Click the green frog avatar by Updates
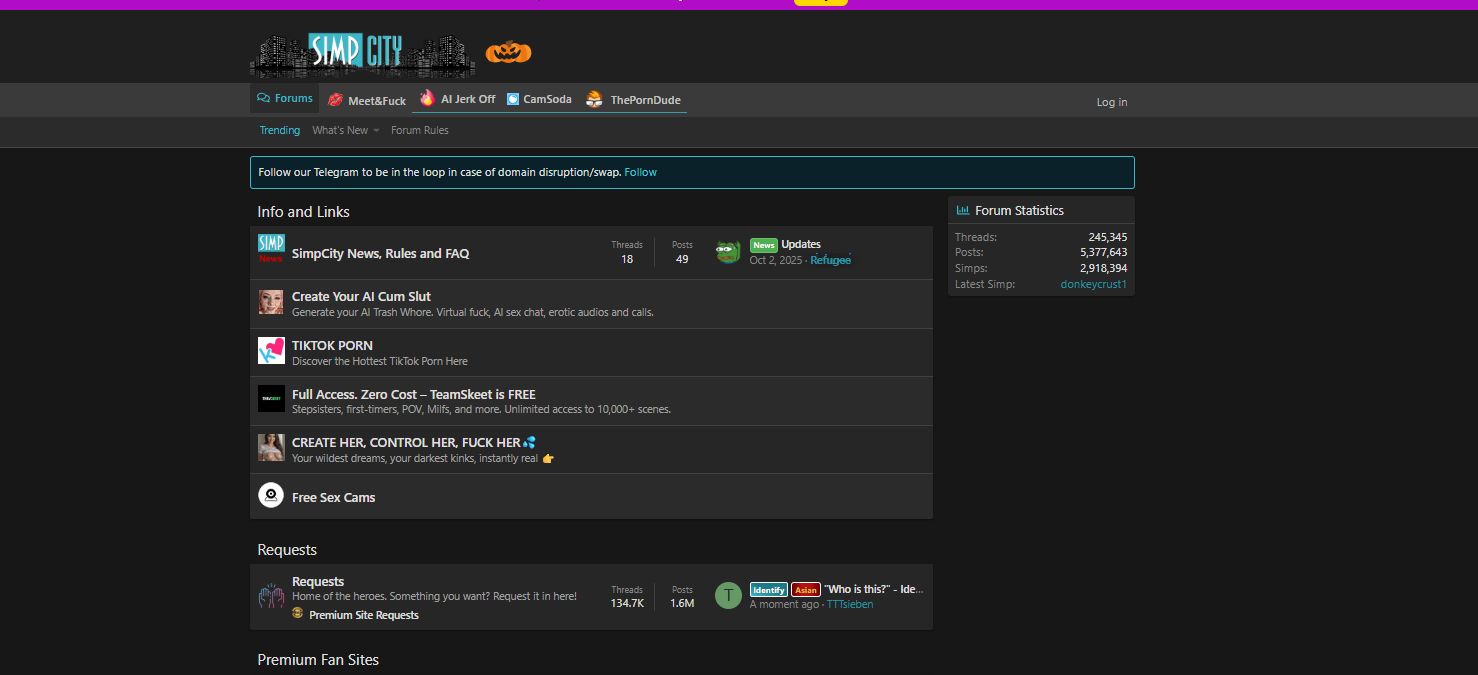 point(728,252)
